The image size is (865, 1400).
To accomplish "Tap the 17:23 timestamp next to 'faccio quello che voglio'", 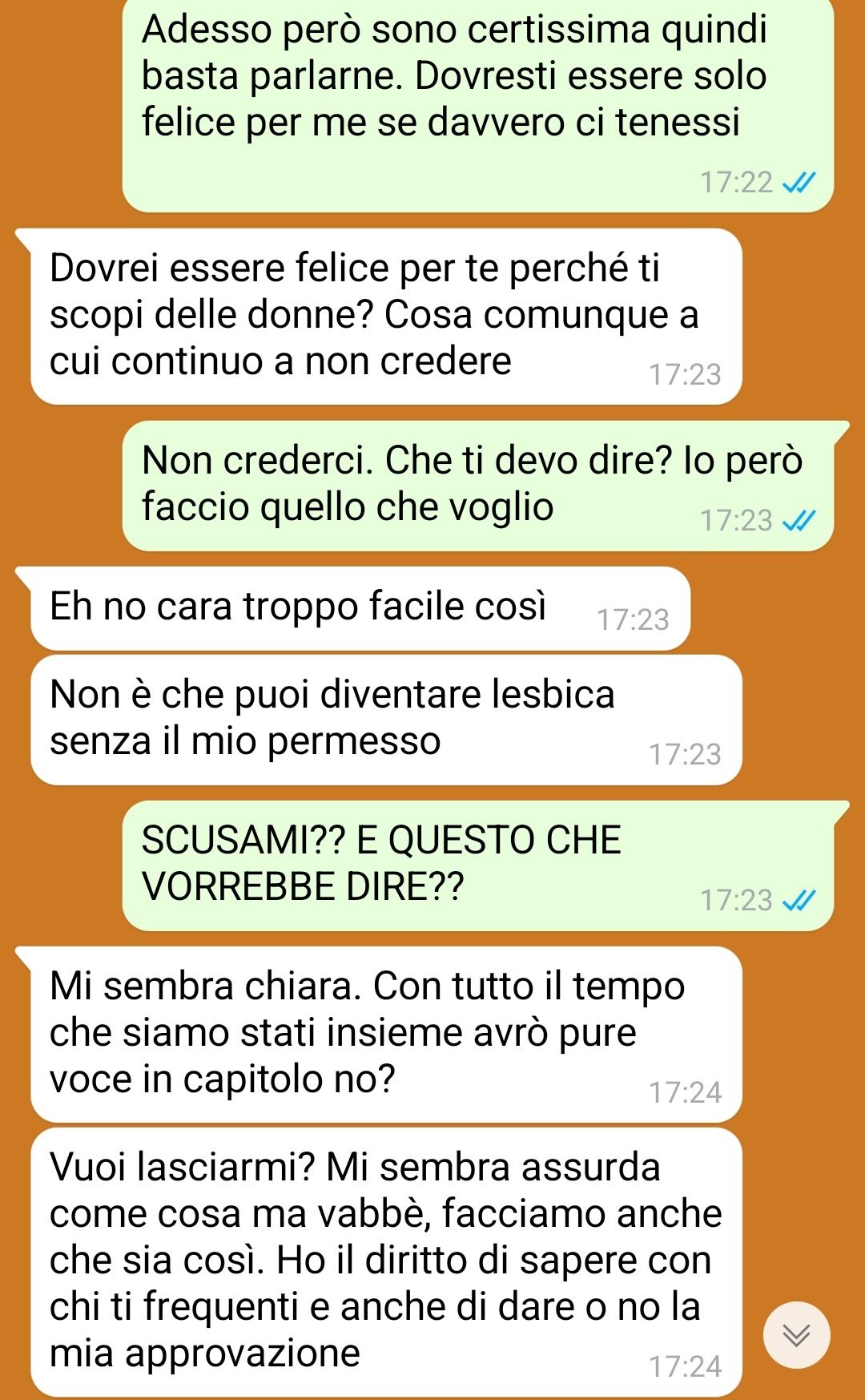I will pos(736,521).
